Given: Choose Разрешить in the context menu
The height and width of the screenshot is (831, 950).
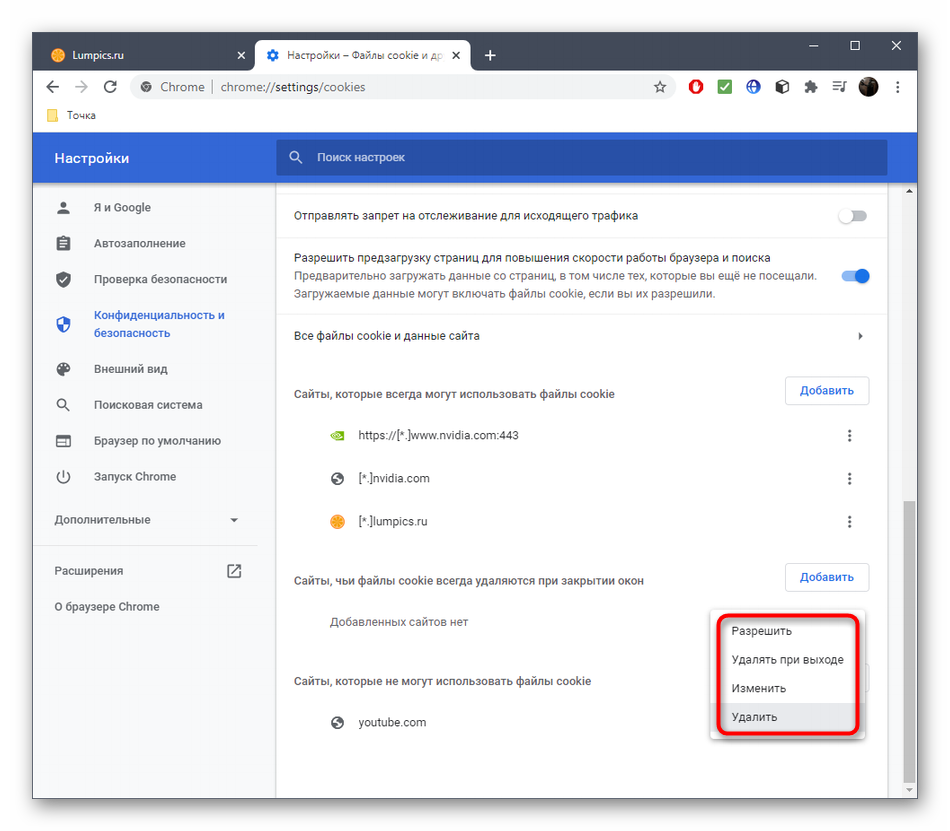Looking at the screenshot, I should (x=788, y=631).
